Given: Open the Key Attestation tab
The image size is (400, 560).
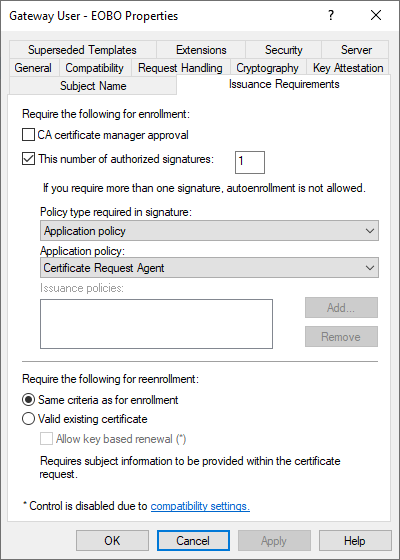Looking at the screenshot, I should coord(348,68).
